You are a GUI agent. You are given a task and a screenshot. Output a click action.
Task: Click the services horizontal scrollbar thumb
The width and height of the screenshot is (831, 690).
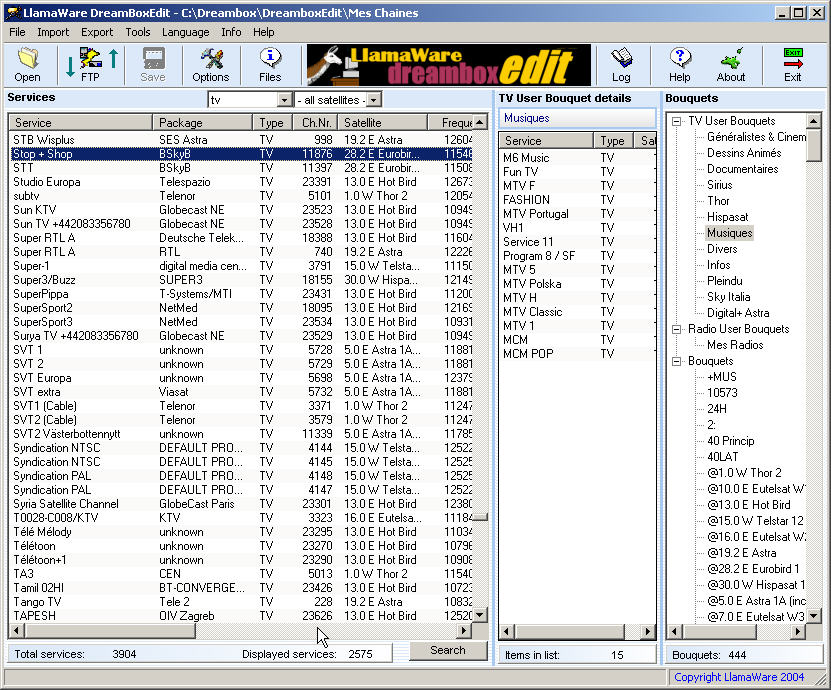pos(110,631)
